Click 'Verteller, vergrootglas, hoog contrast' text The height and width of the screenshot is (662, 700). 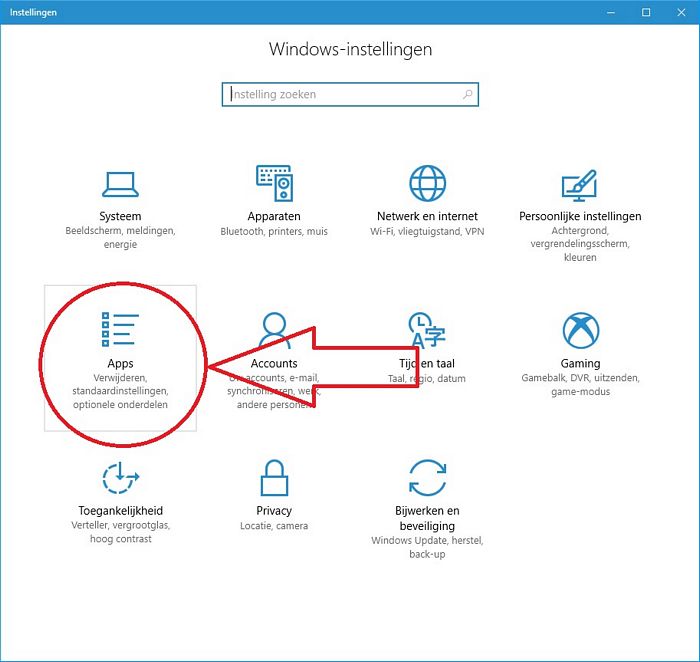(x=121, y=532)
